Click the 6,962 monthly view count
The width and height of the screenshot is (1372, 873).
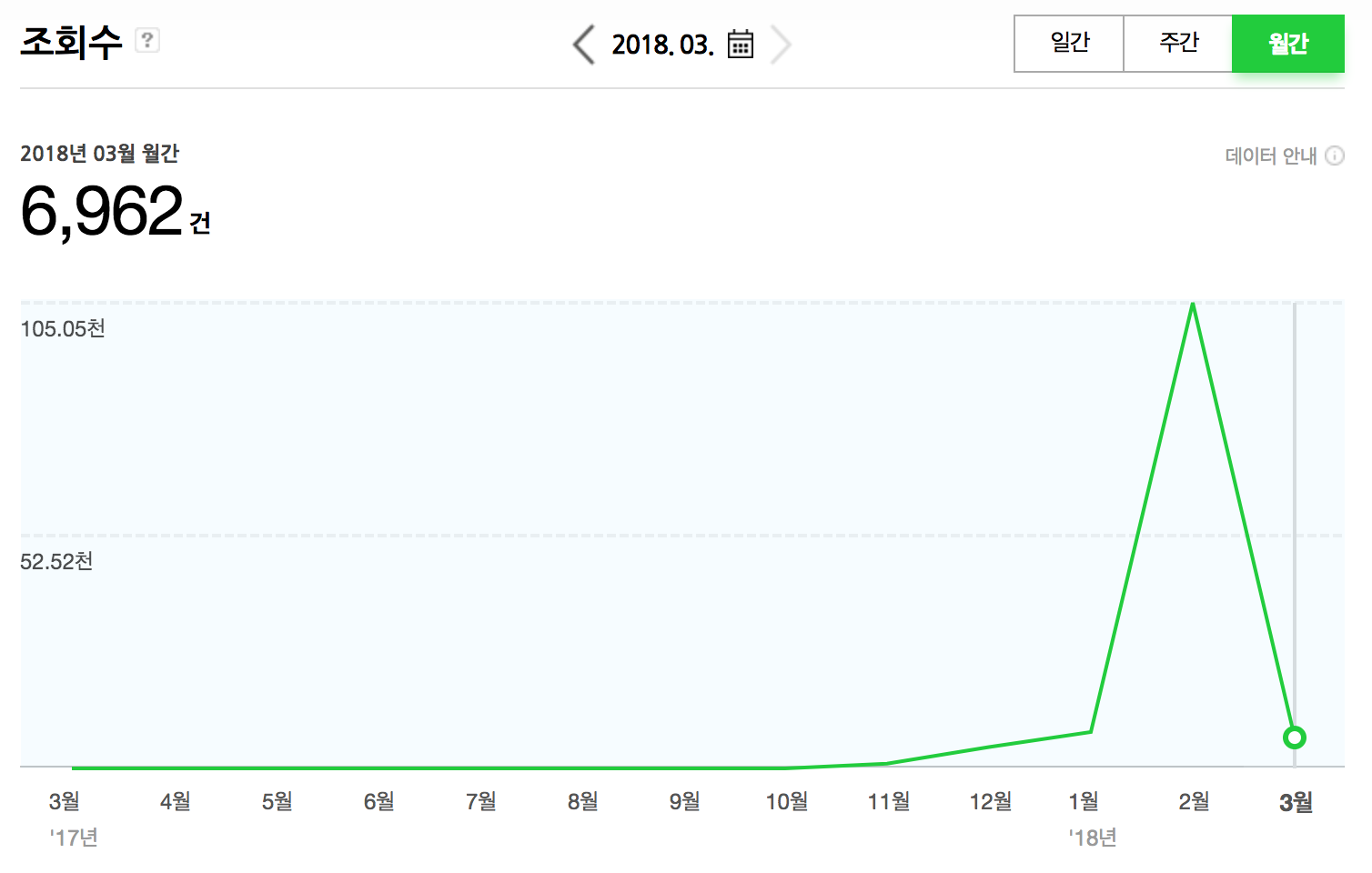point(102,212)
